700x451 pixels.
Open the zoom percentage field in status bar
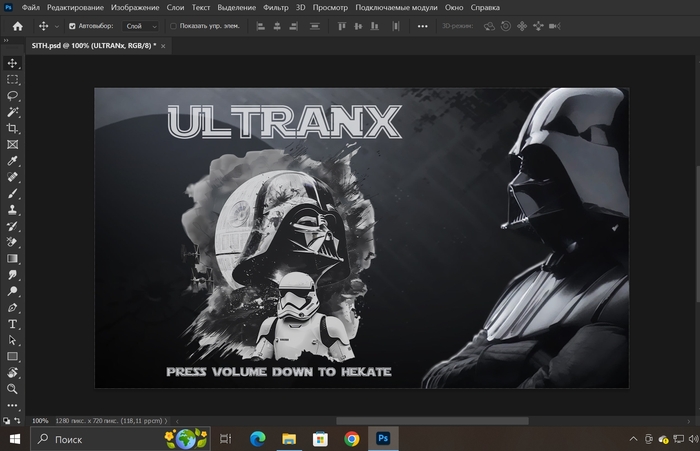[41, 421]
